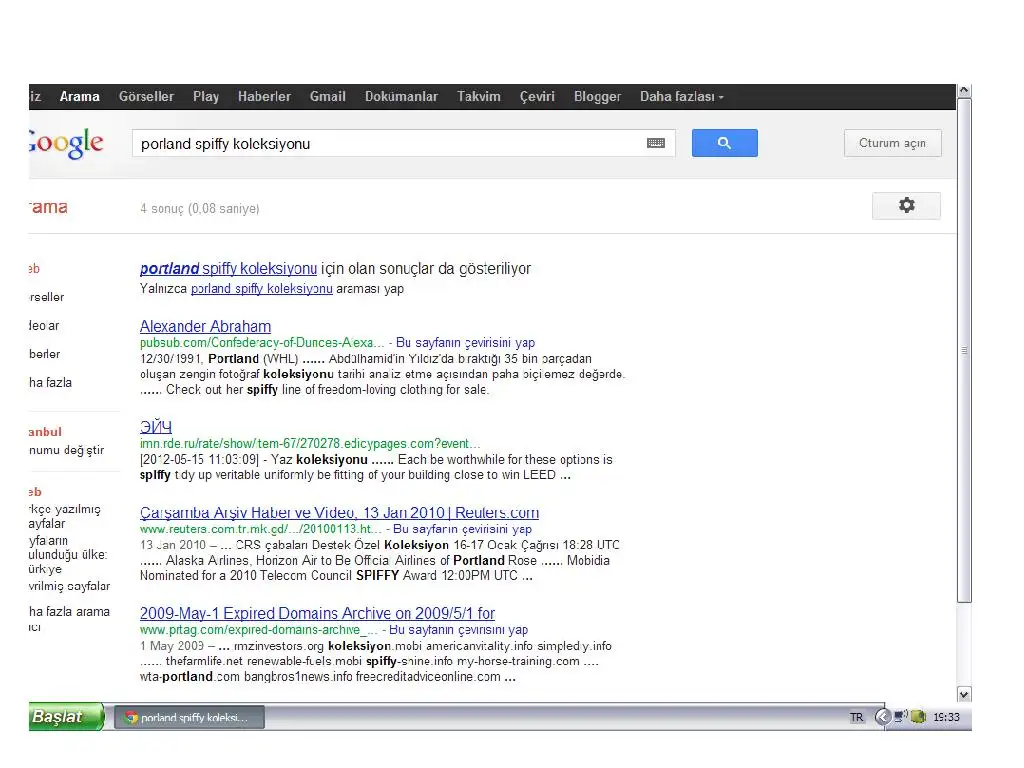Click the vertical scrollbar thumb
This screenshot has width=1024, height=768.
[x=964, y=351]
